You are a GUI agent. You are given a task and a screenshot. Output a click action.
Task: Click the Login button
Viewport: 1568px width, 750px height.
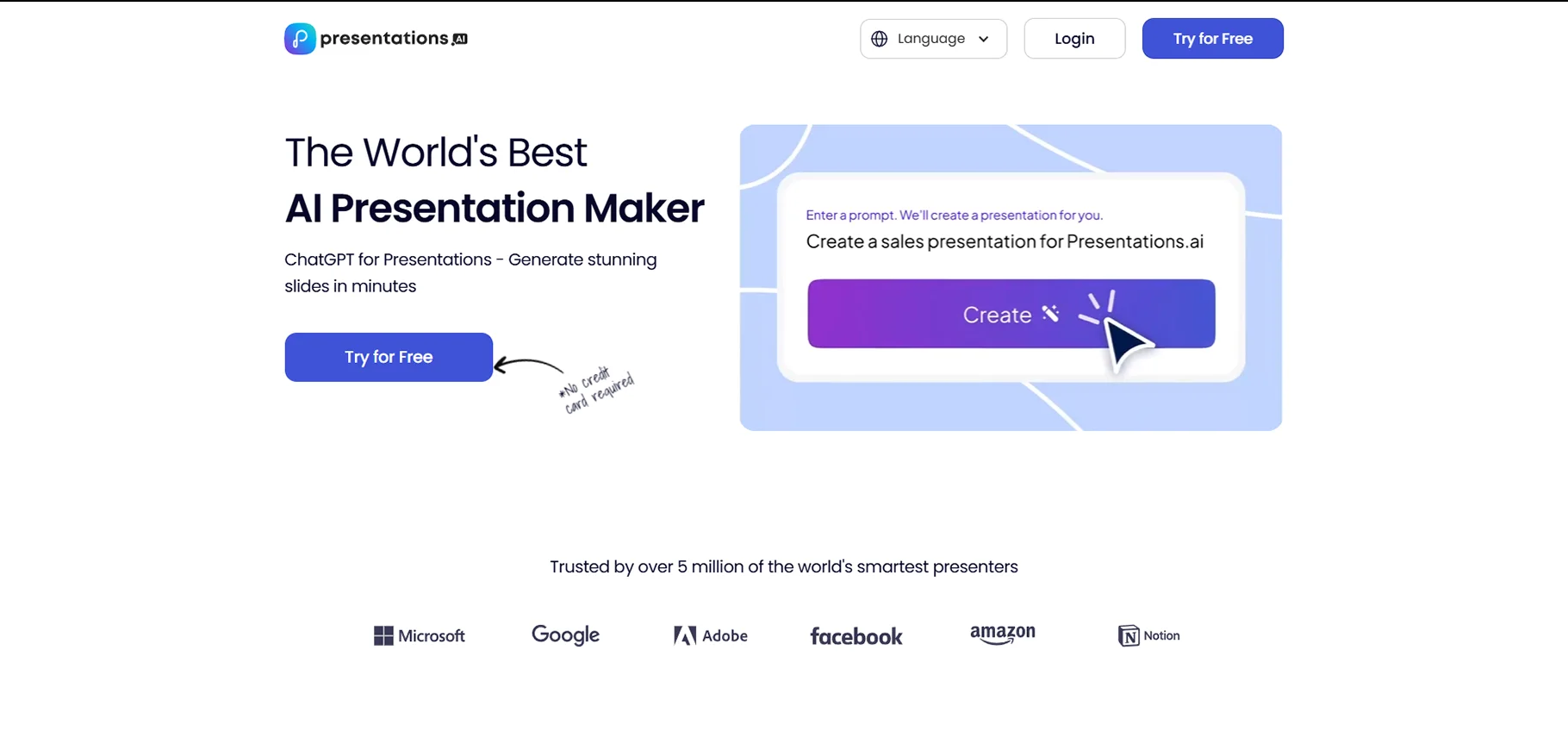click(x=1074, y=39)
